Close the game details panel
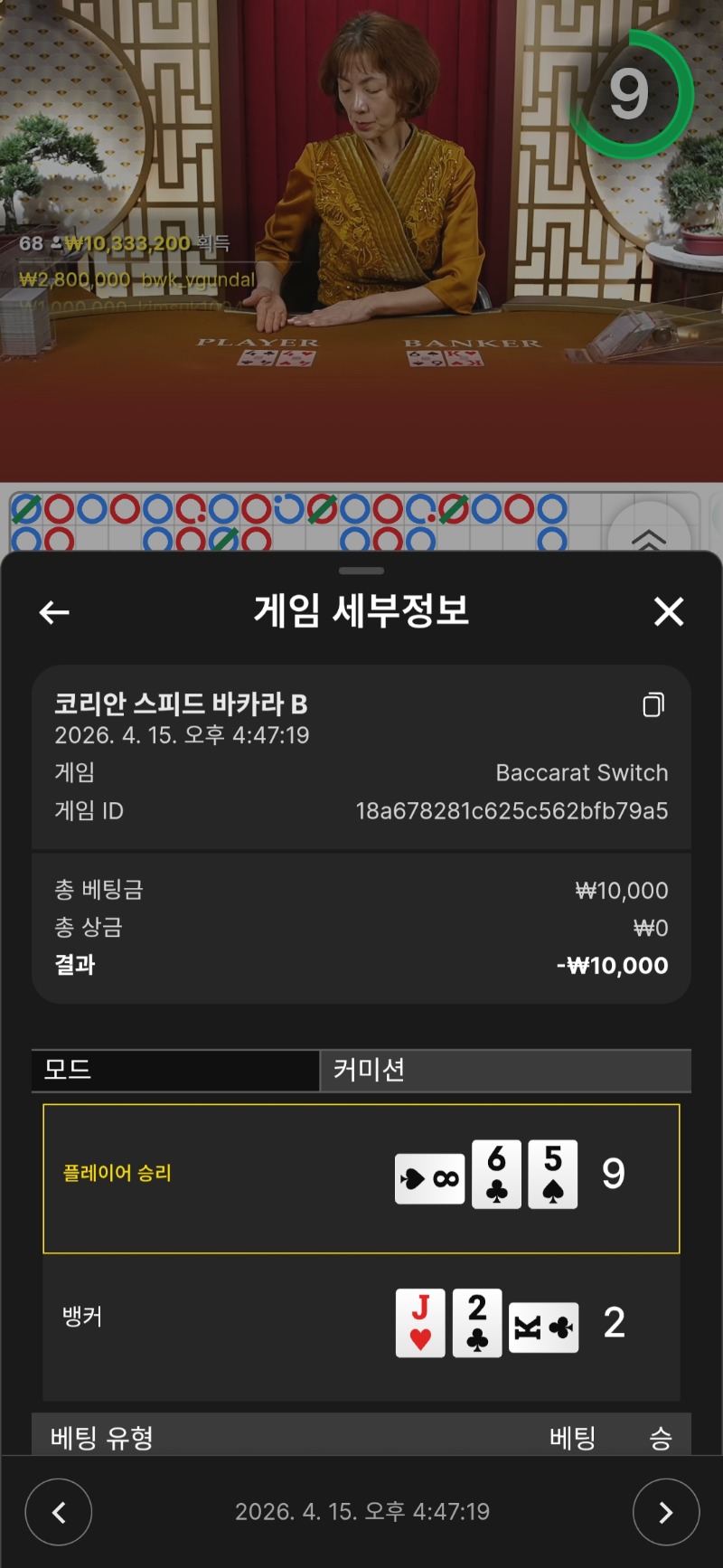Screen dimensions: 723x1568 [x=669, y=611]
